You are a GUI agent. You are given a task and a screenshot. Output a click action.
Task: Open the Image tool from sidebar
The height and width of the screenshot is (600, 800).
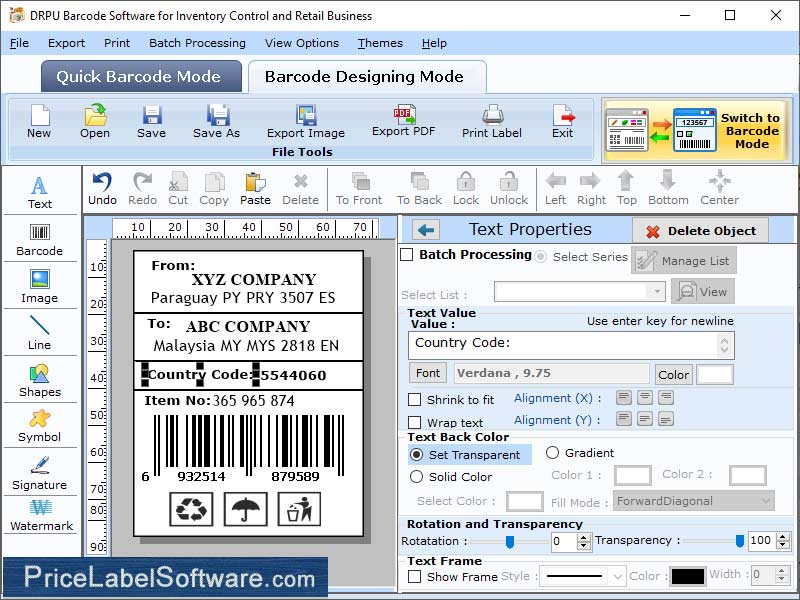point(40,287)
